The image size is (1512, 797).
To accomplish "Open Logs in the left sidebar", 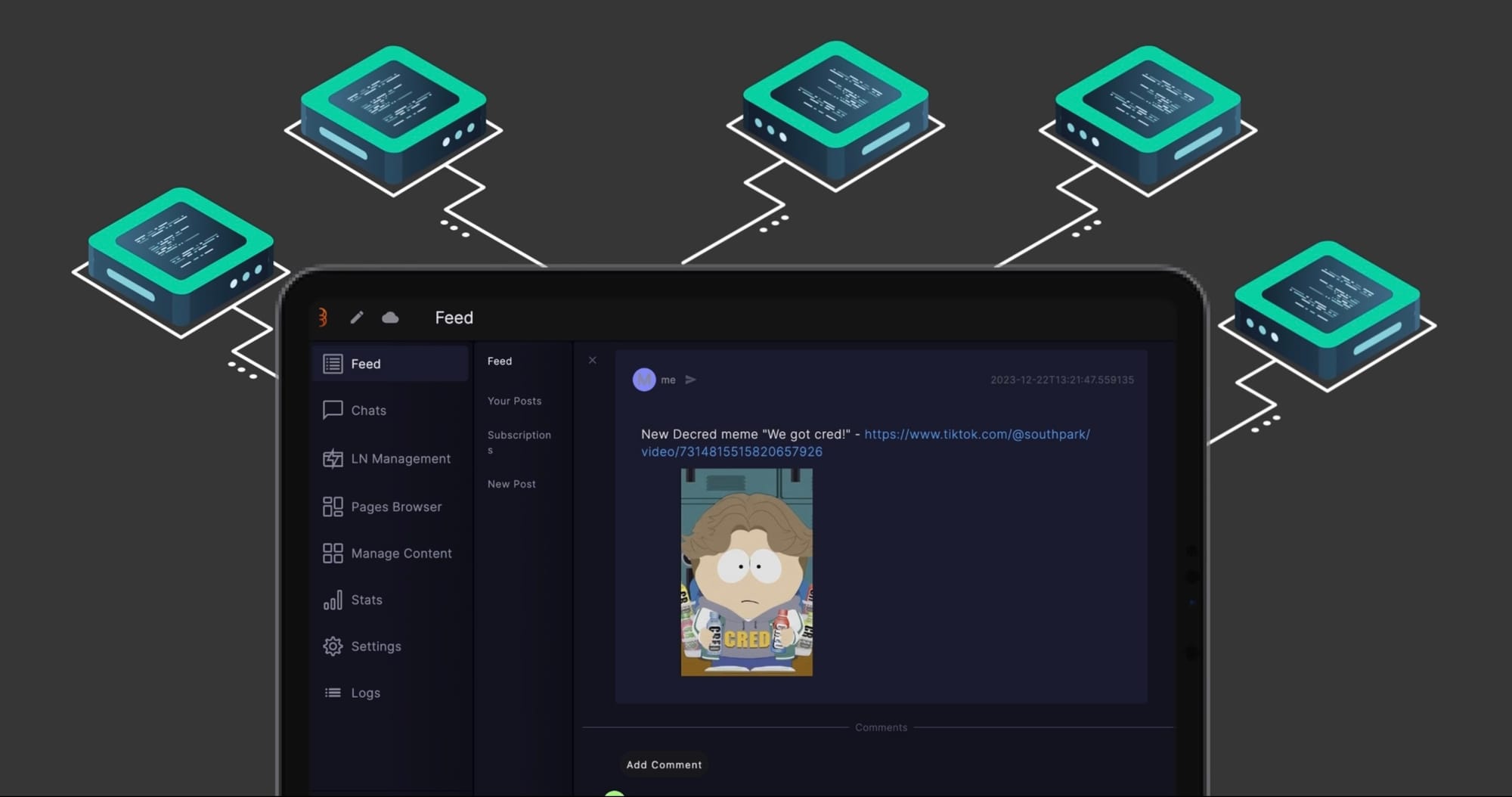I will click(x=391, y=693).
